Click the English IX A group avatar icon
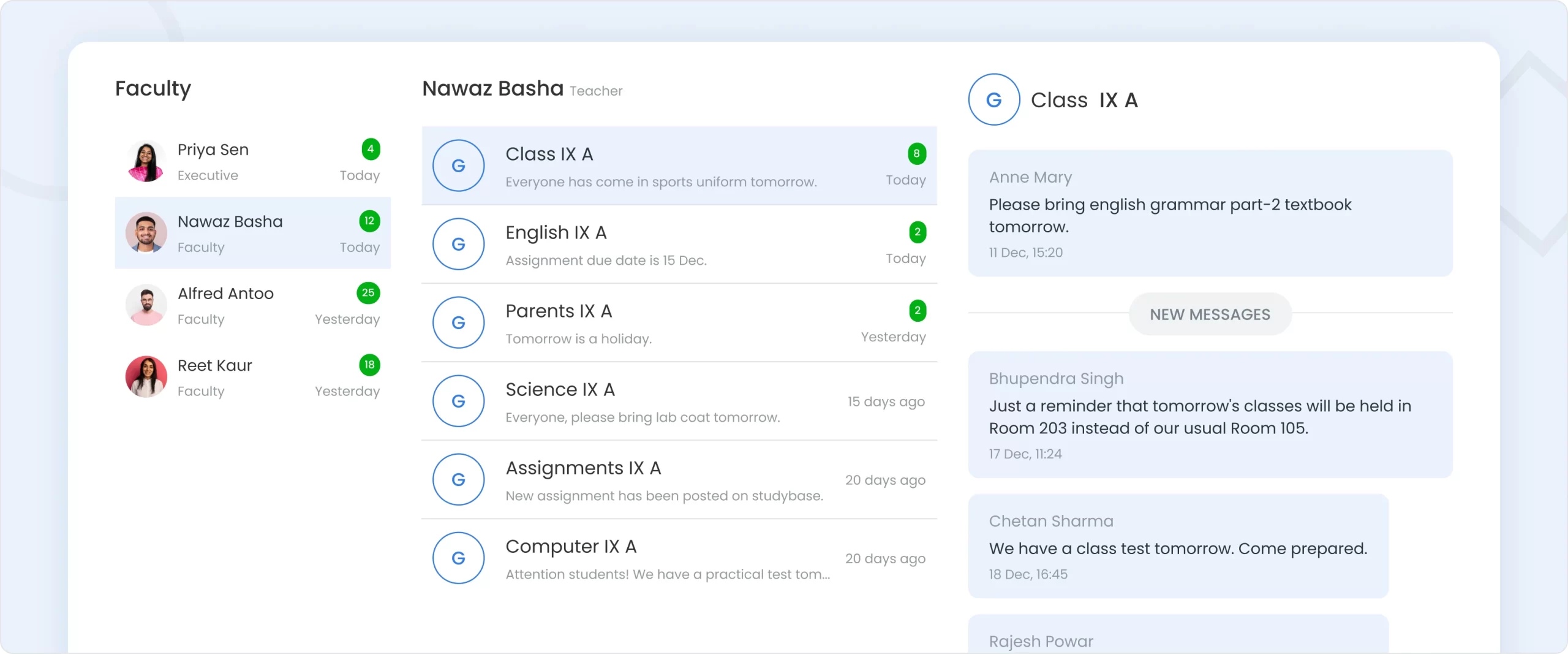This screenshot has height=654, width=1568. coord(458,244)
